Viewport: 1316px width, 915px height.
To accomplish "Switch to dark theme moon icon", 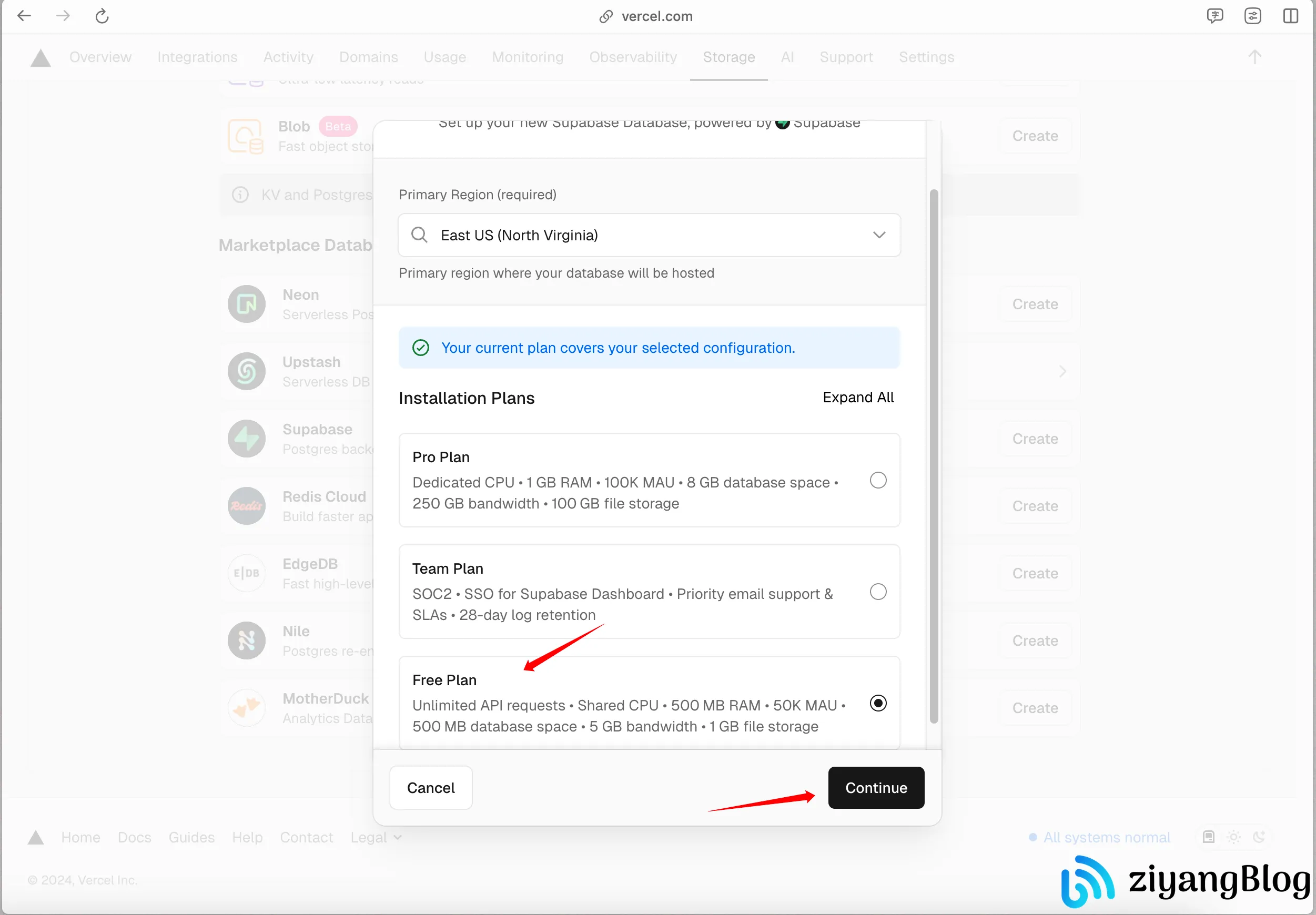I will tap(1259, 837).
